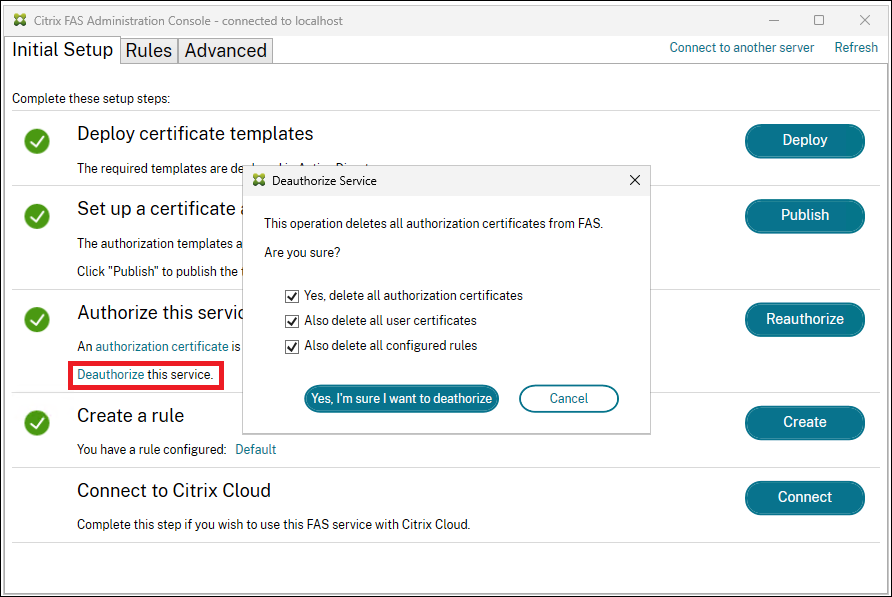Click green checkmark beside Create a rule
Image resolution: width=892 pixels, height=597 pixels.
point(37,422)
